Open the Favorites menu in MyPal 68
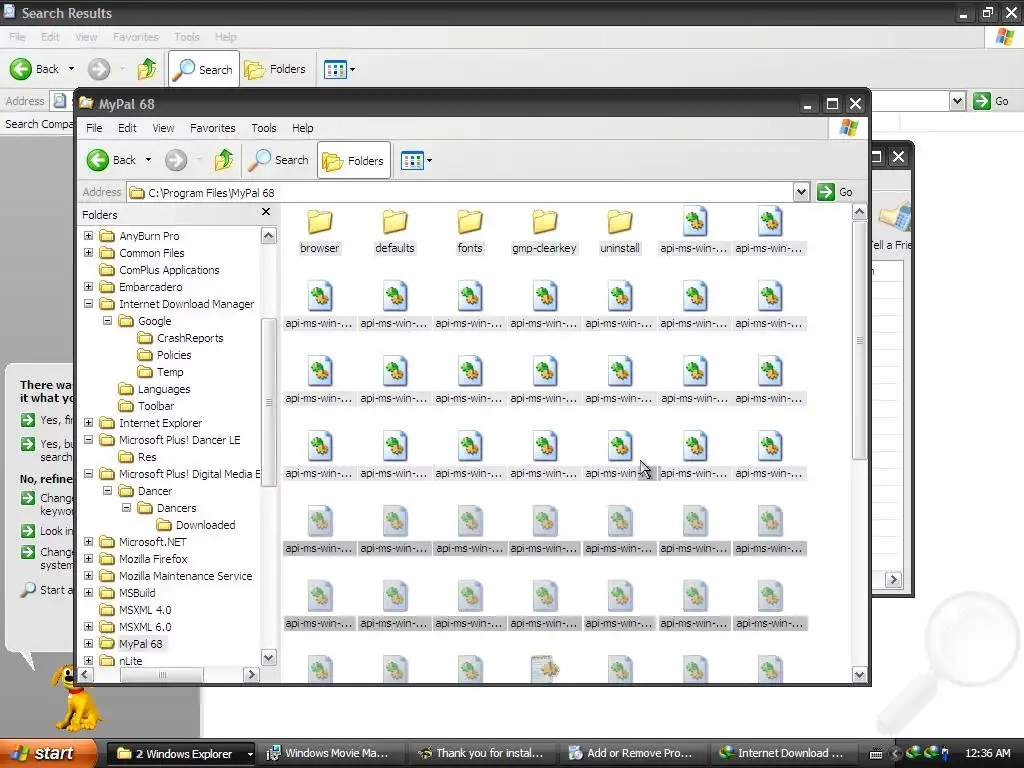 (x=212, y=128)
